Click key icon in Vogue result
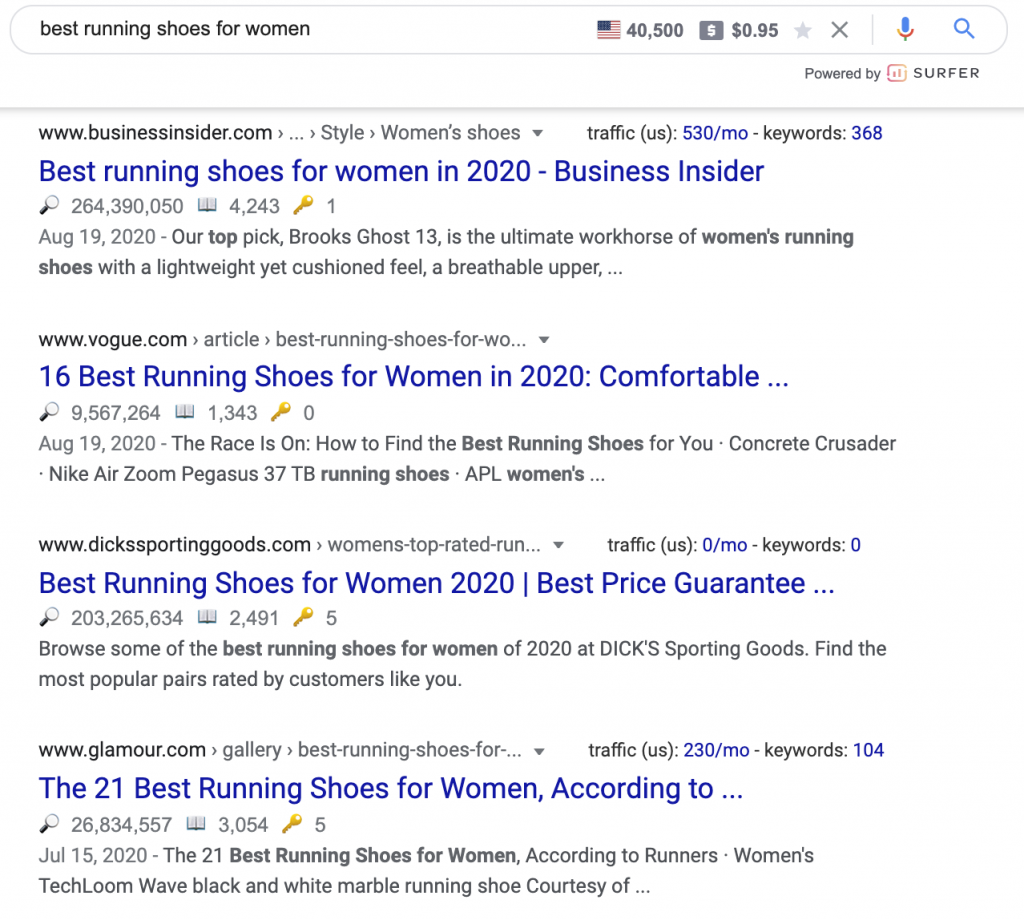 tap(281, 411)
